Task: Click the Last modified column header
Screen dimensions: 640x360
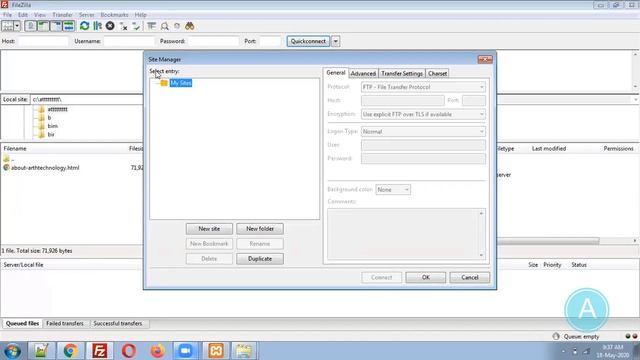Action: (549, 149)
